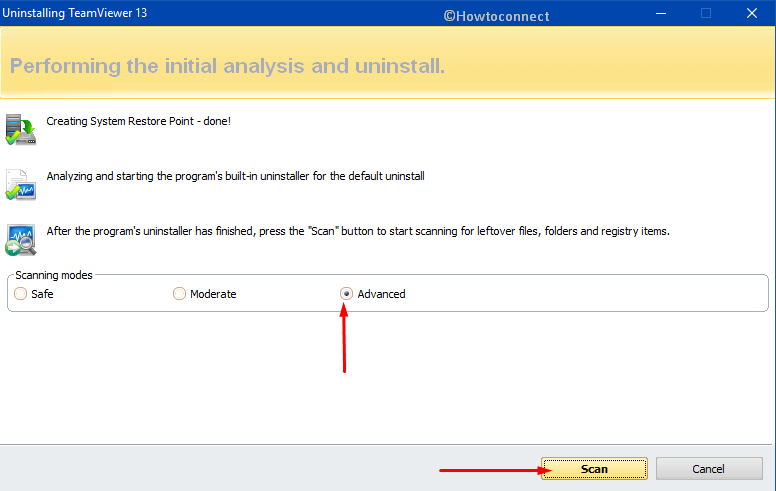The height and width of the screenshot is (491, 776).
Task: Click the System Restore Point icon
Action: point(21,130)
